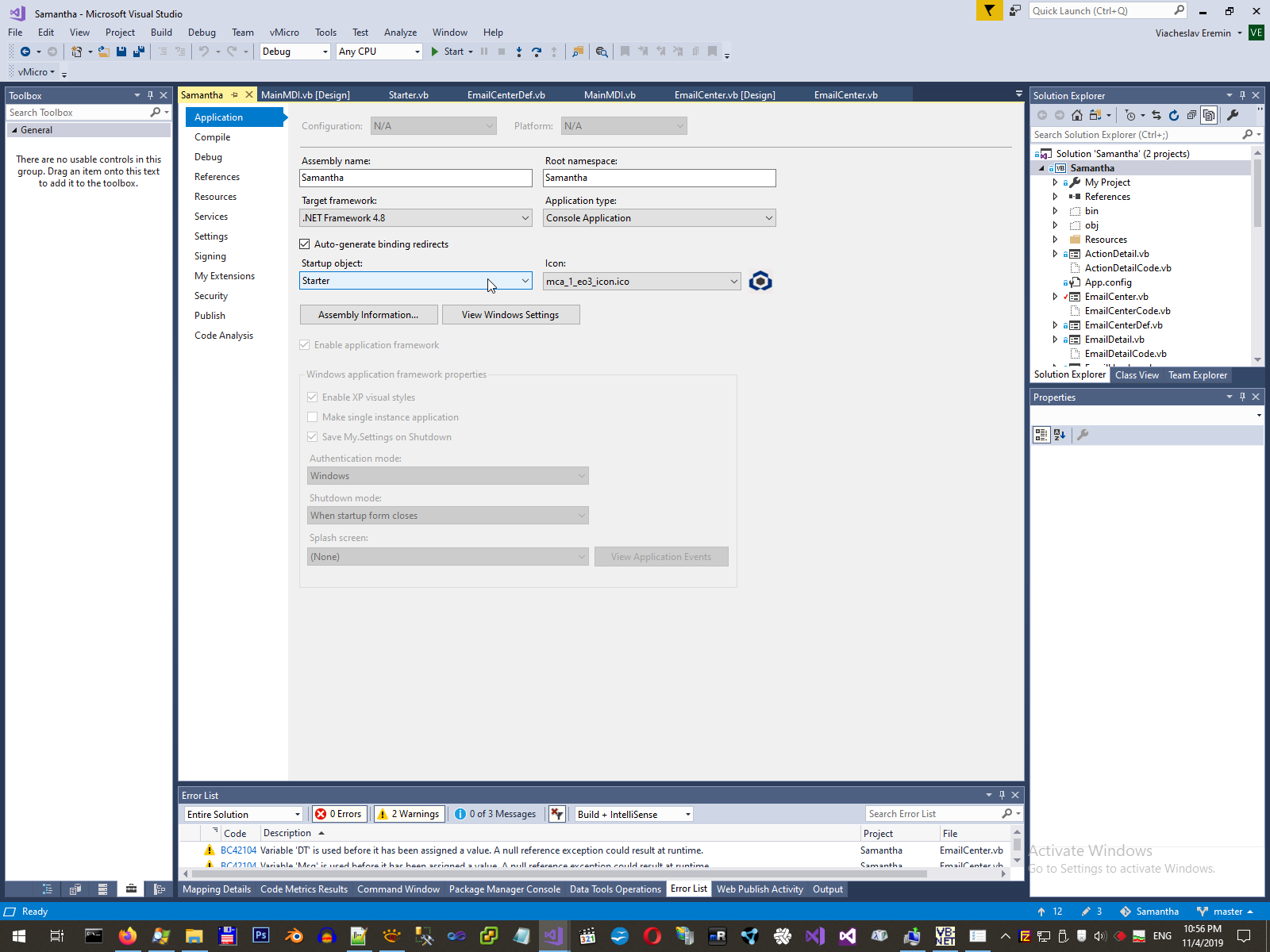Open Firefox from the taskbar

(127, 936)
